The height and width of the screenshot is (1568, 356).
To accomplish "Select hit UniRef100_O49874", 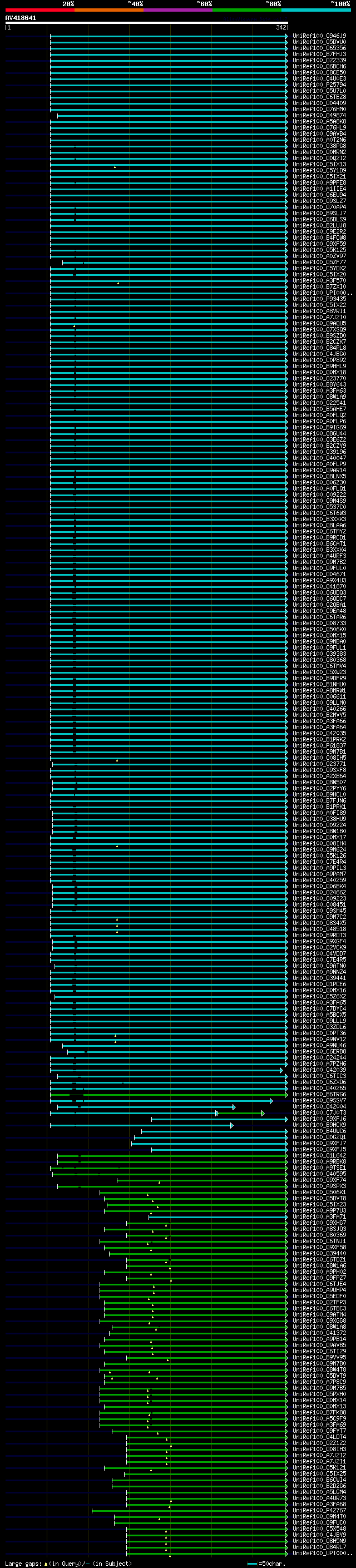I will 319,115.
